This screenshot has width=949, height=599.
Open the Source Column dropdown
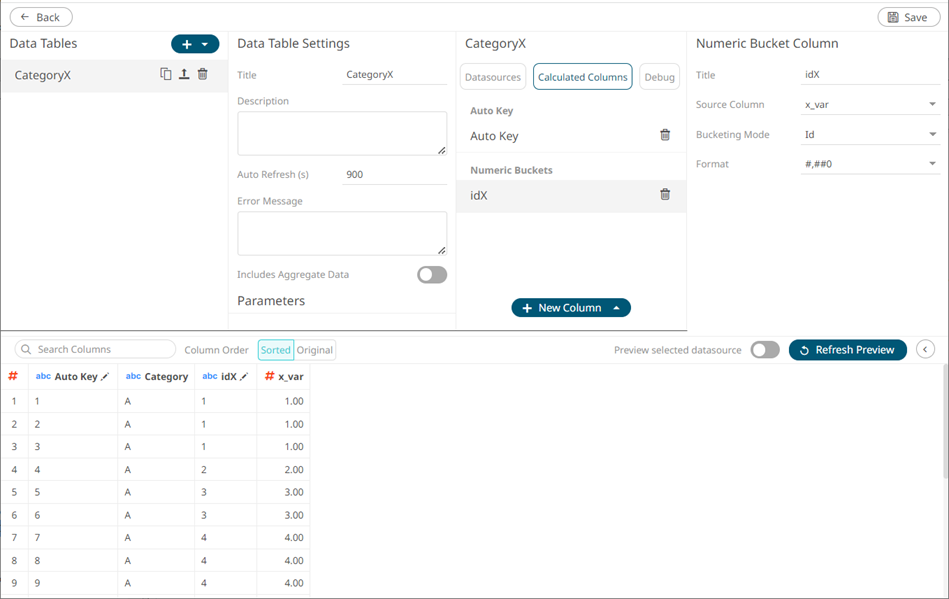point(870,105)
